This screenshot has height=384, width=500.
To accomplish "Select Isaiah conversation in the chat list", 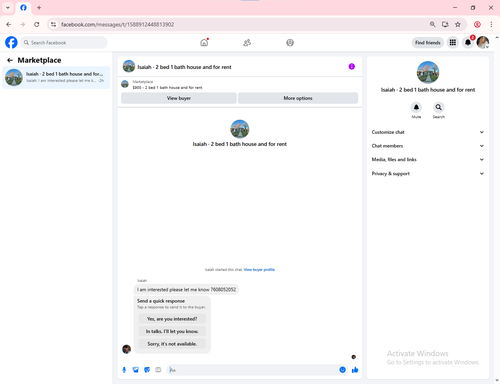I will [x=56, y=77].
